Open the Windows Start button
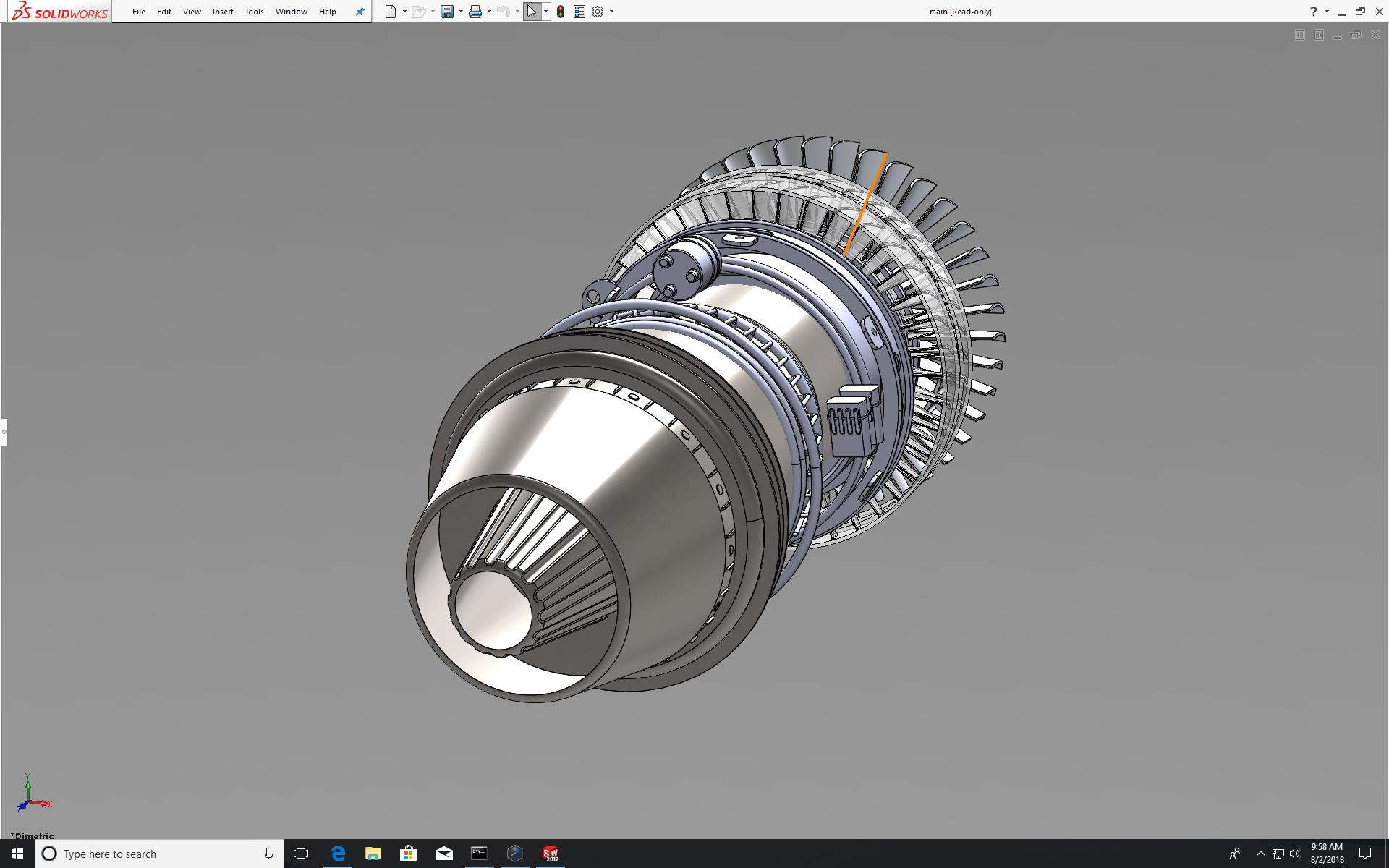 click(17, 854)
